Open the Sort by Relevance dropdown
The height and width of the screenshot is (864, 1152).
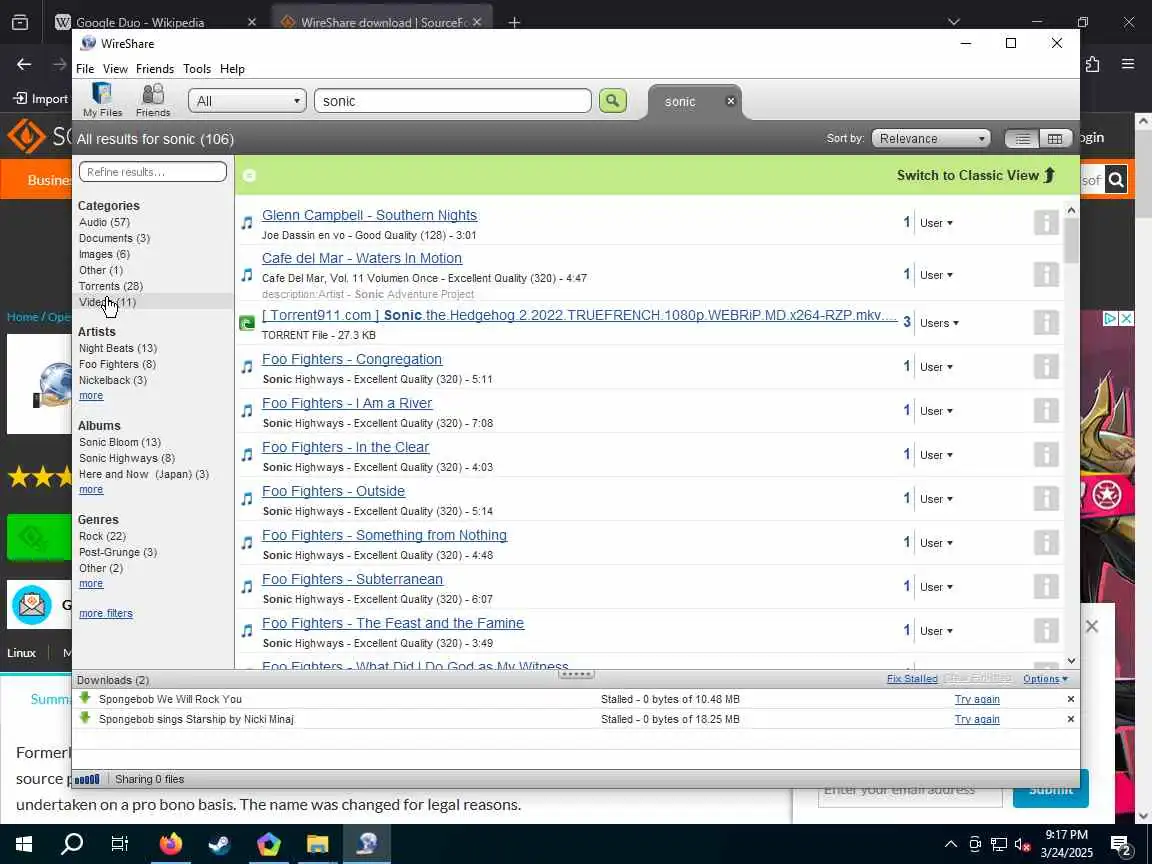(x=931, y=139)
